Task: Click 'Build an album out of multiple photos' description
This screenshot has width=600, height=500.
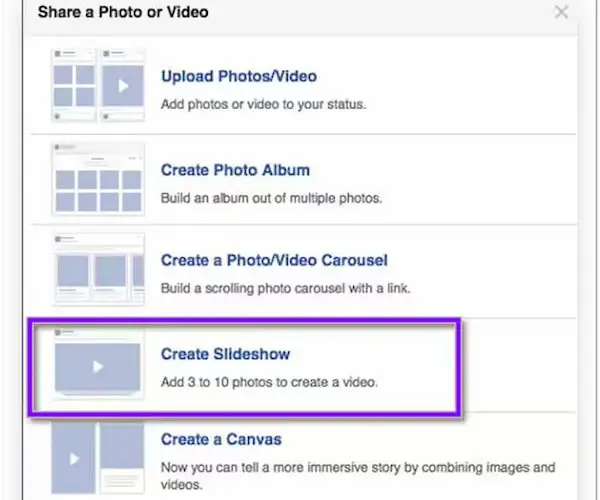Action: pos(271,198)
